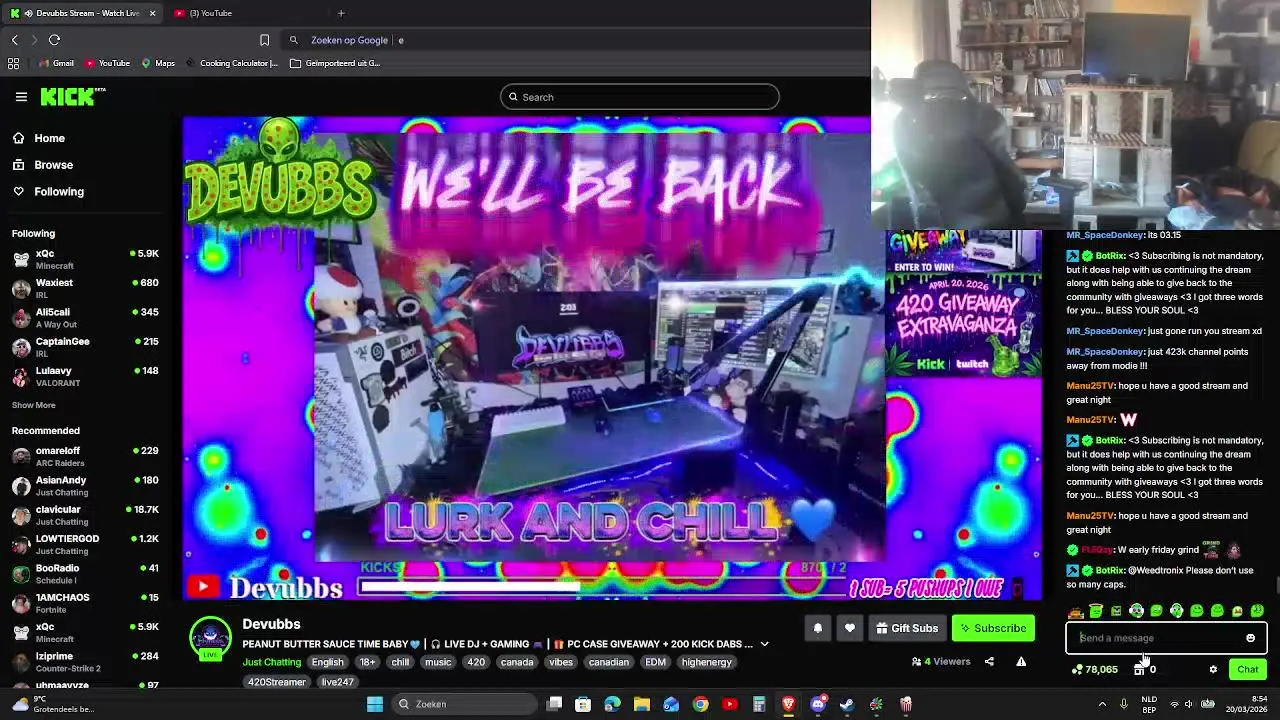Click the Gift Subs button
Screen dimensions: 1280x720
pos(907,628)
